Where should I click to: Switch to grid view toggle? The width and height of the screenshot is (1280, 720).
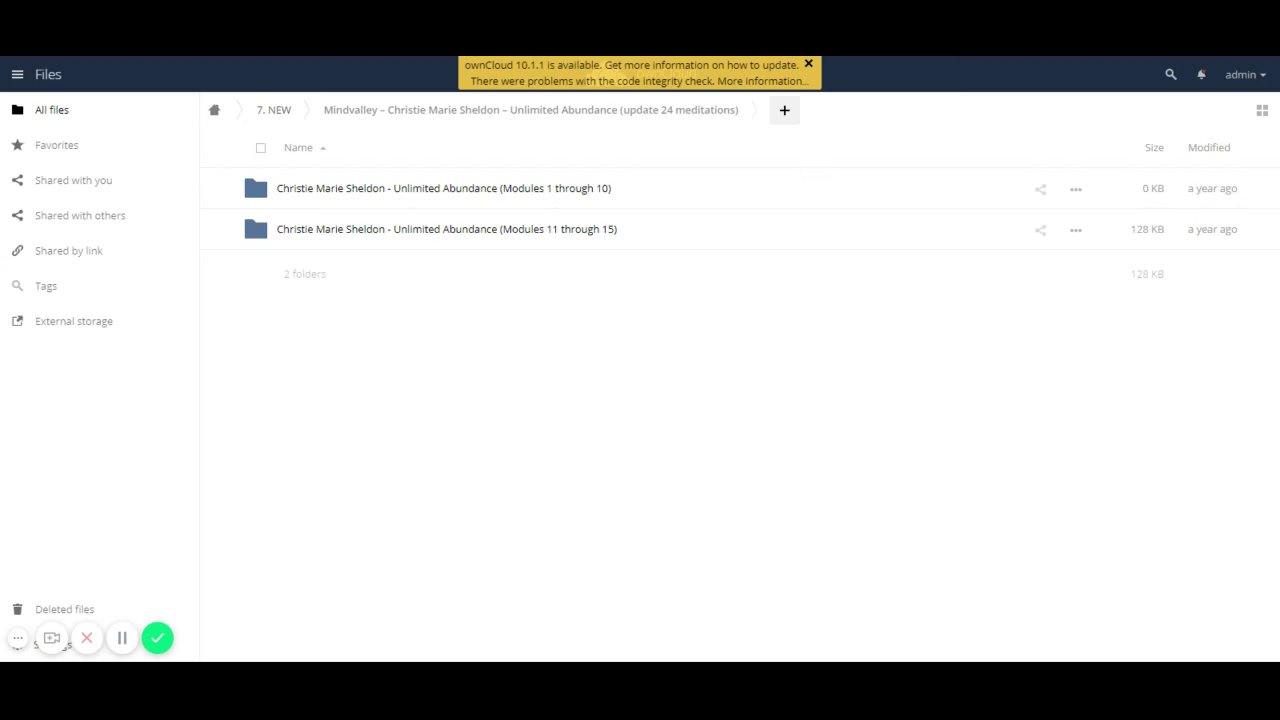click(x=1262, y=110)
